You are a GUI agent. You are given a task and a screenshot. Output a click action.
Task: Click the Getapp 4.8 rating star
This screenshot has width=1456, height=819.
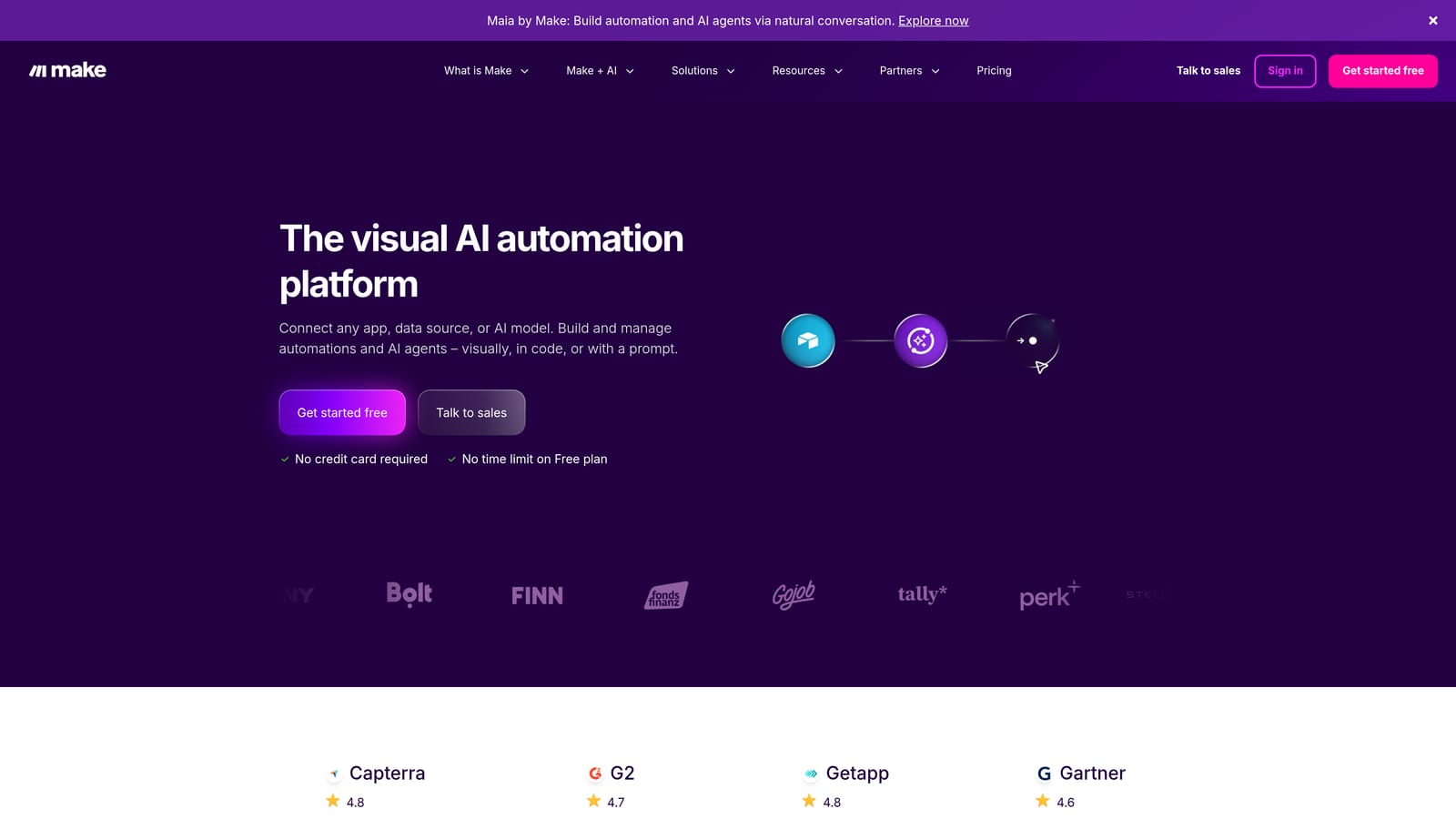click(x=809, y=801)
